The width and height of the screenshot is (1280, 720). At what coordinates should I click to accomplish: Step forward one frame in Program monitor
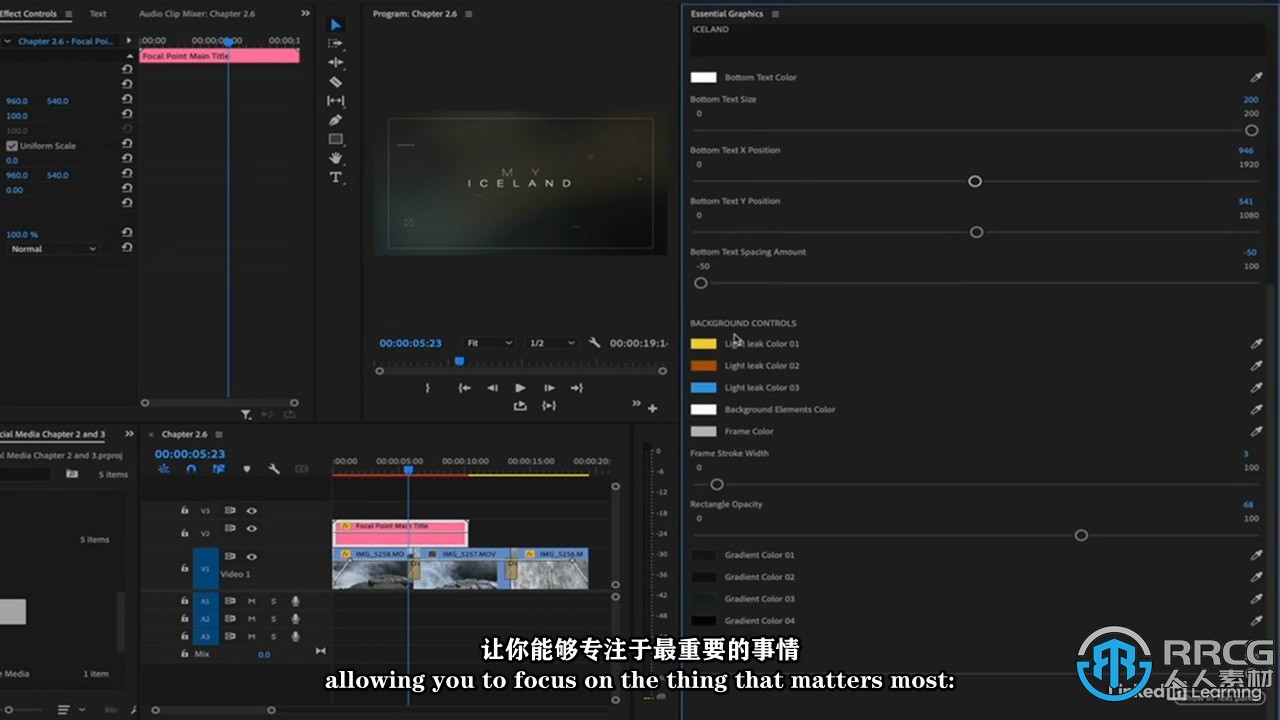pyautogui.click(x=549, y=388)
